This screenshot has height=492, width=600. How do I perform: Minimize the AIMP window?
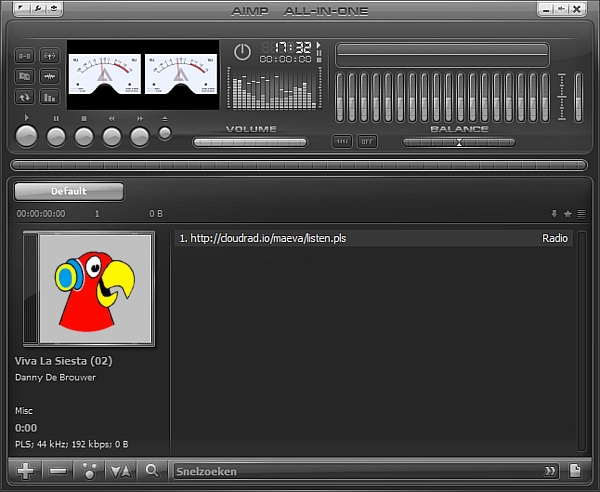pos(546,9)
